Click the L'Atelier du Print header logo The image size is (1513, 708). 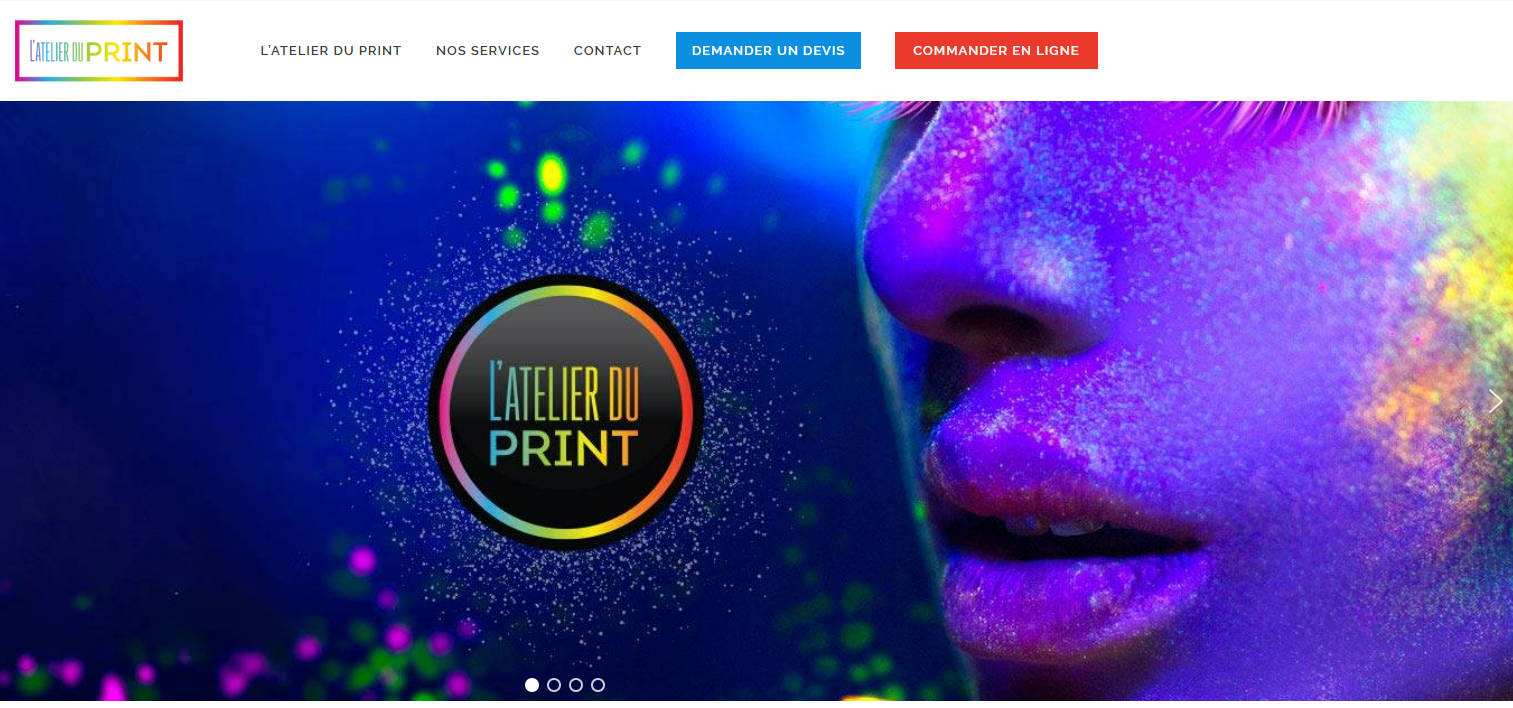click(x=99, y=51)
